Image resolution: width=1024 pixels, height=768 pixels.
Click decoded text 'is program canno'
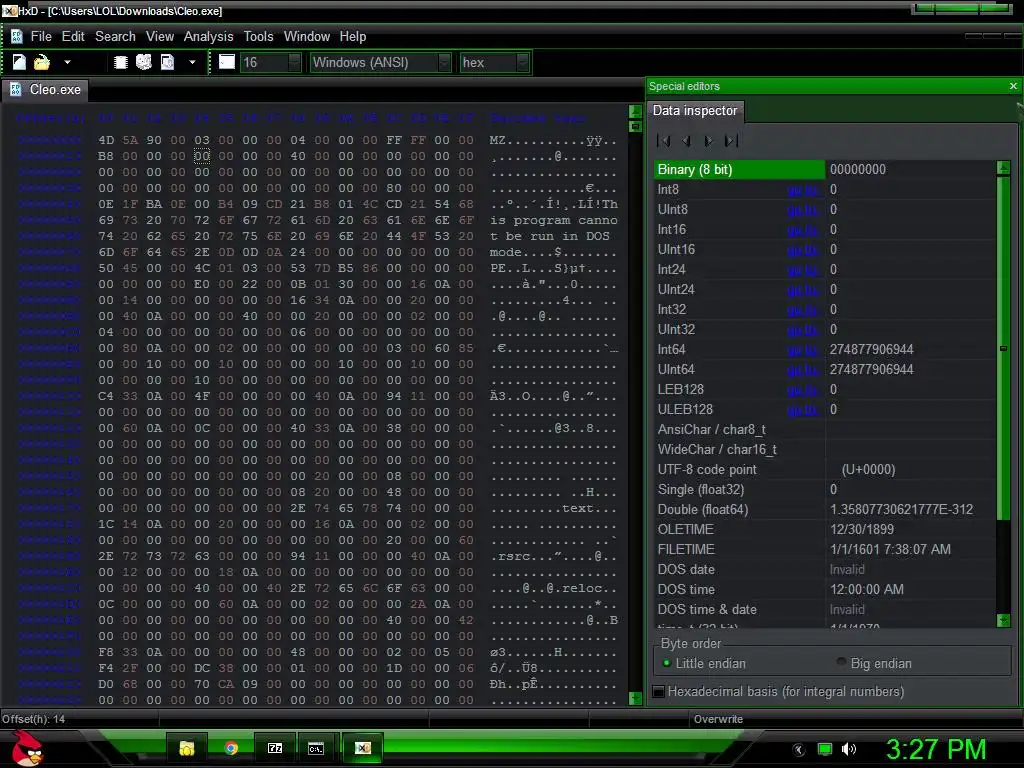[x=554, y=221]
